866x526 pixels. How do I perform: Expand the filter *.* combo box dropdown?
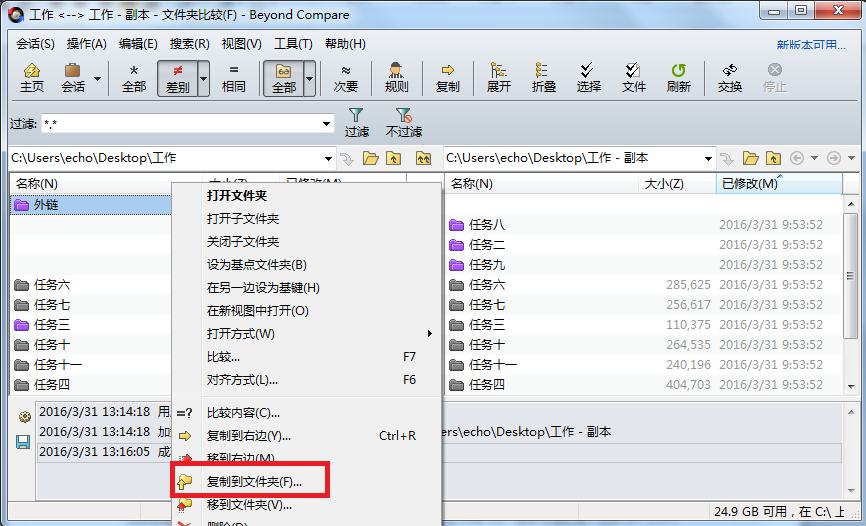[x=326, y=124]
